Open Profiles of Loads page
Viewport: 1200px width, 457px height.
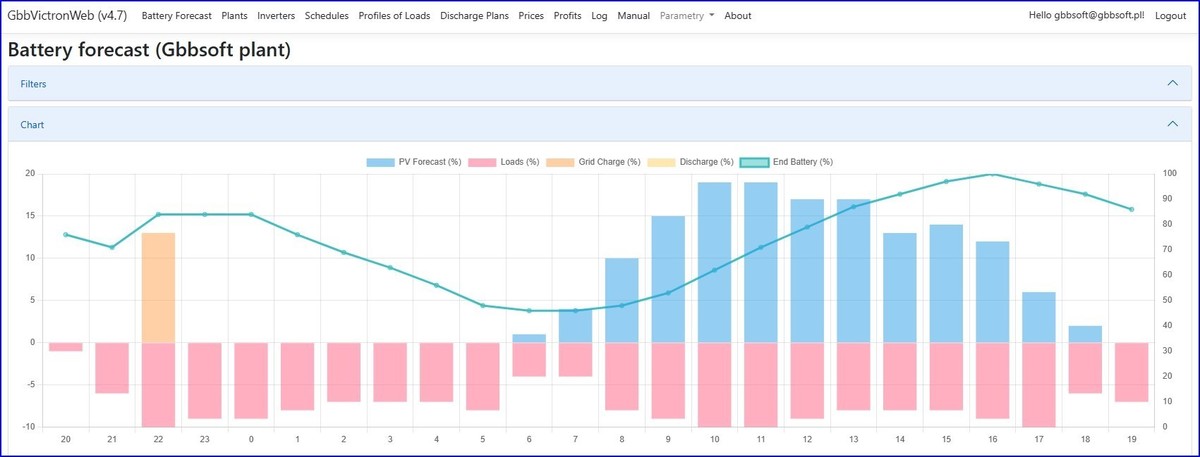click(x=394, y=16)
